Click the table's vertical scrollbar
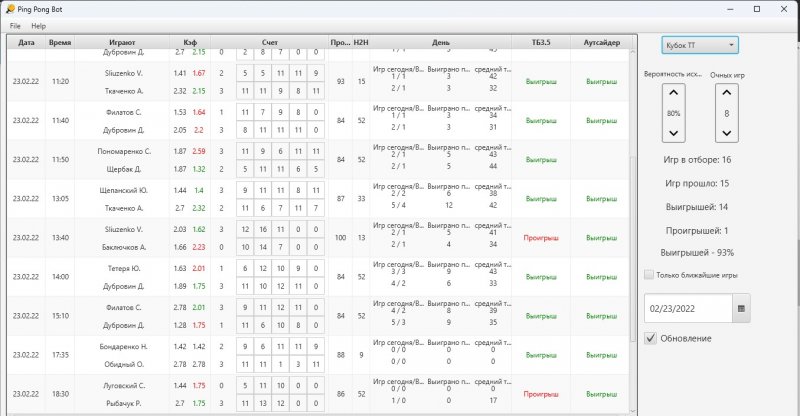 tap(631, 220)
